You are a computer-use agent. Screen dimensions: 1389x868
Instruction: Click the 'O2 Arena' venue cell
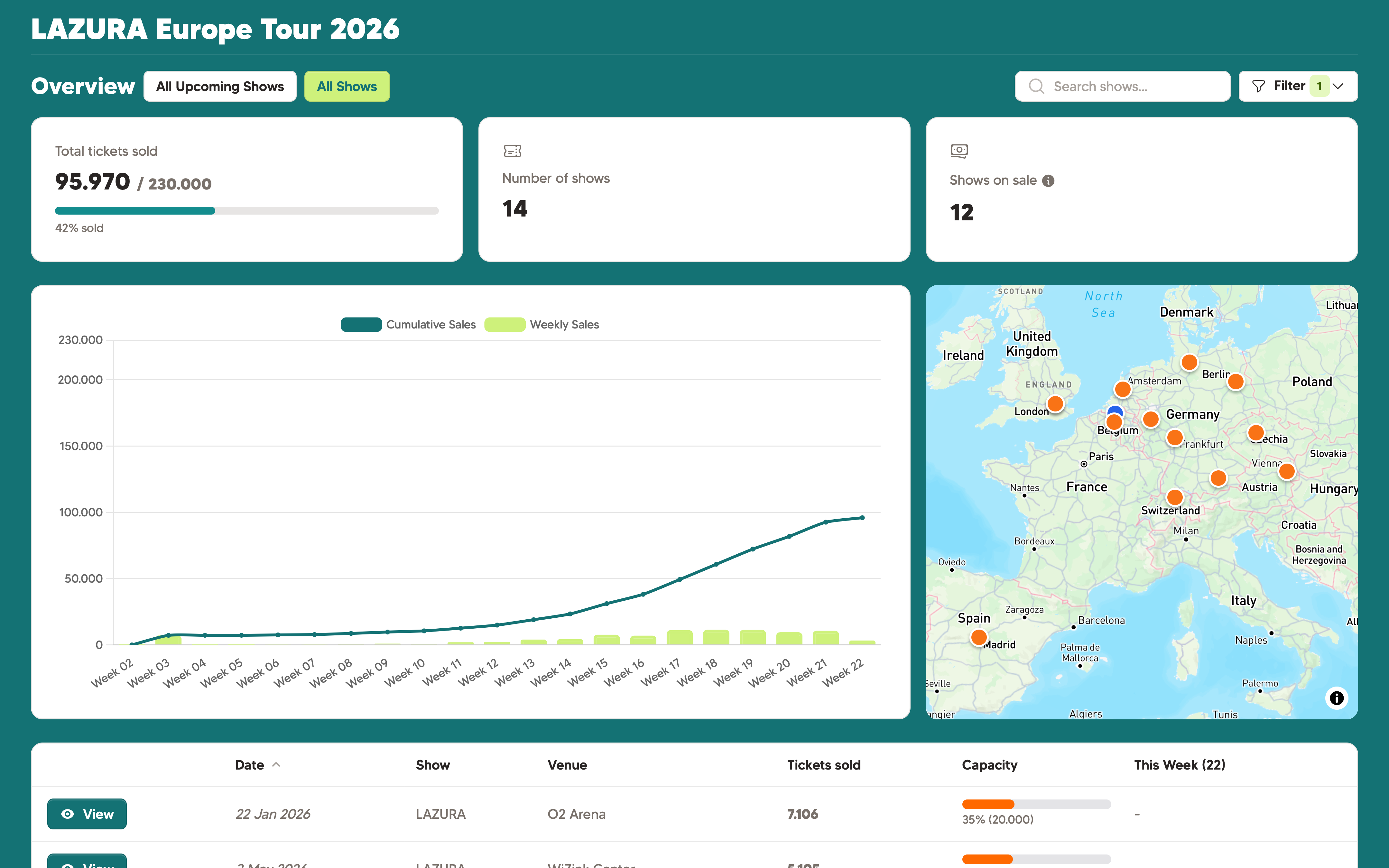pyautogui.click(x=576, y=814)
